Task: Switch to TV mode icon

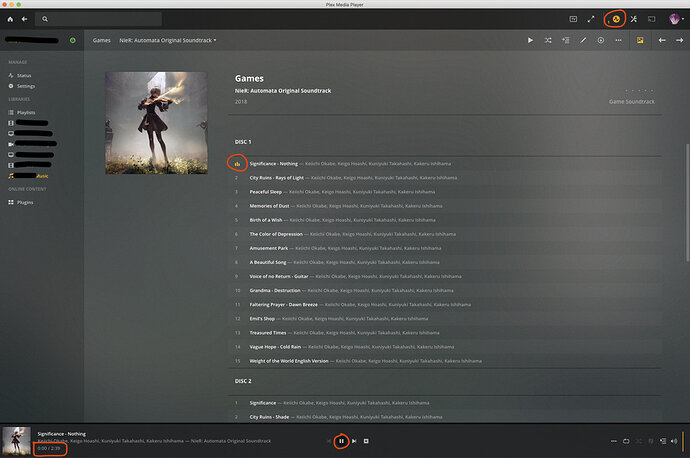Action: (573, 19)
